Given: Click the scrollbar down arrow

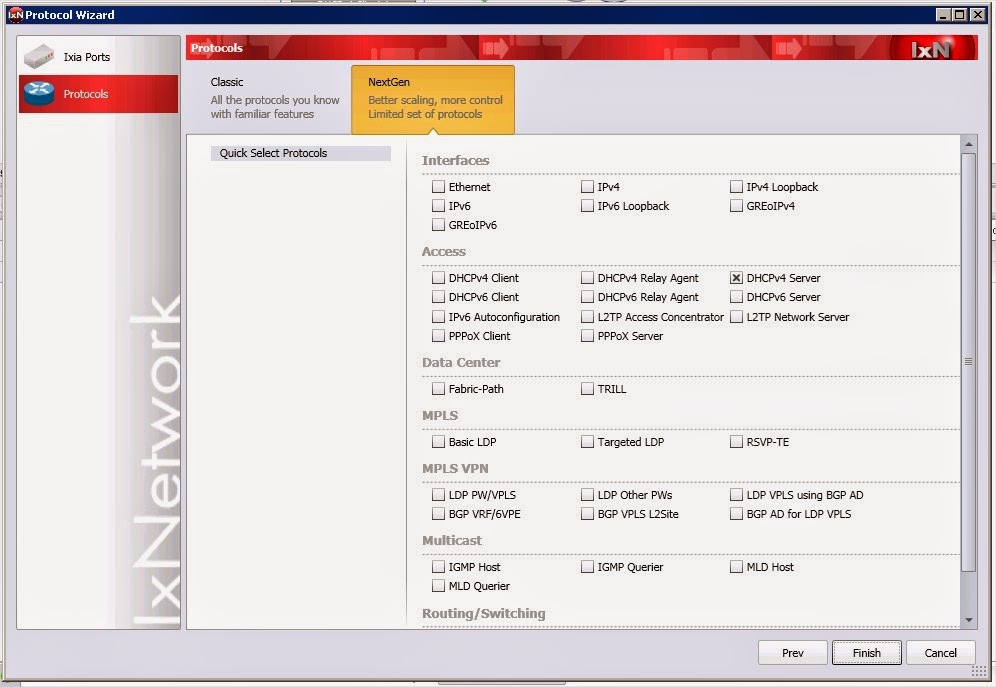Looking at the screenshot, I should pos(969,618).
